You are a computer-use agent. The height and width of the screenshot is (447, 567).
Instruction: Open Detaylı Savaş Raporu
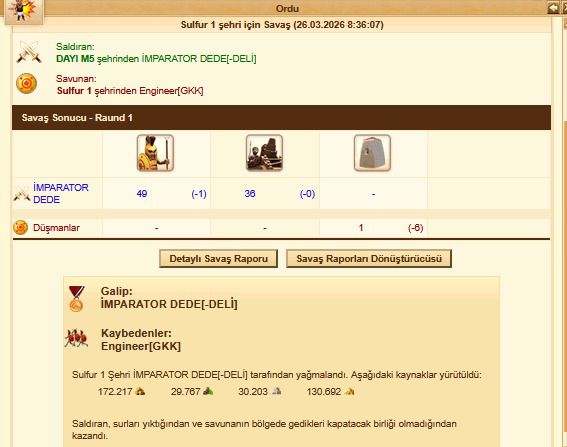coord(218,259)
